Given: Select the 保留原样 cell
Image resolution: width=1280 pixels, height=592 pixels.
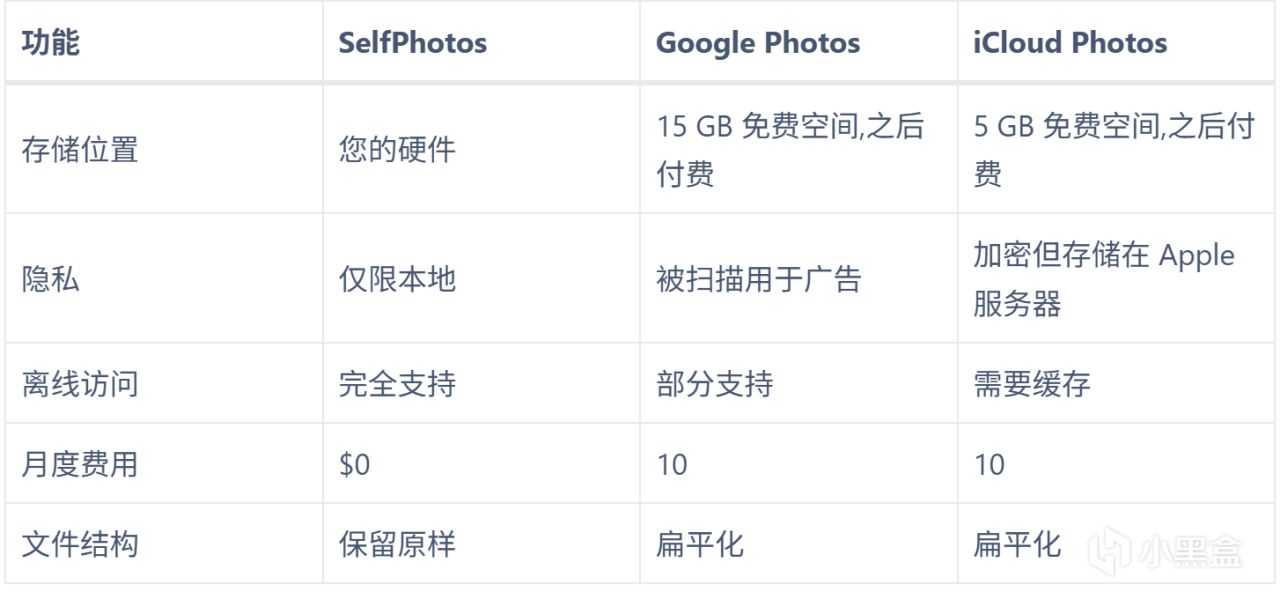Looking at the screenshot, I should (x=397, y=544).
